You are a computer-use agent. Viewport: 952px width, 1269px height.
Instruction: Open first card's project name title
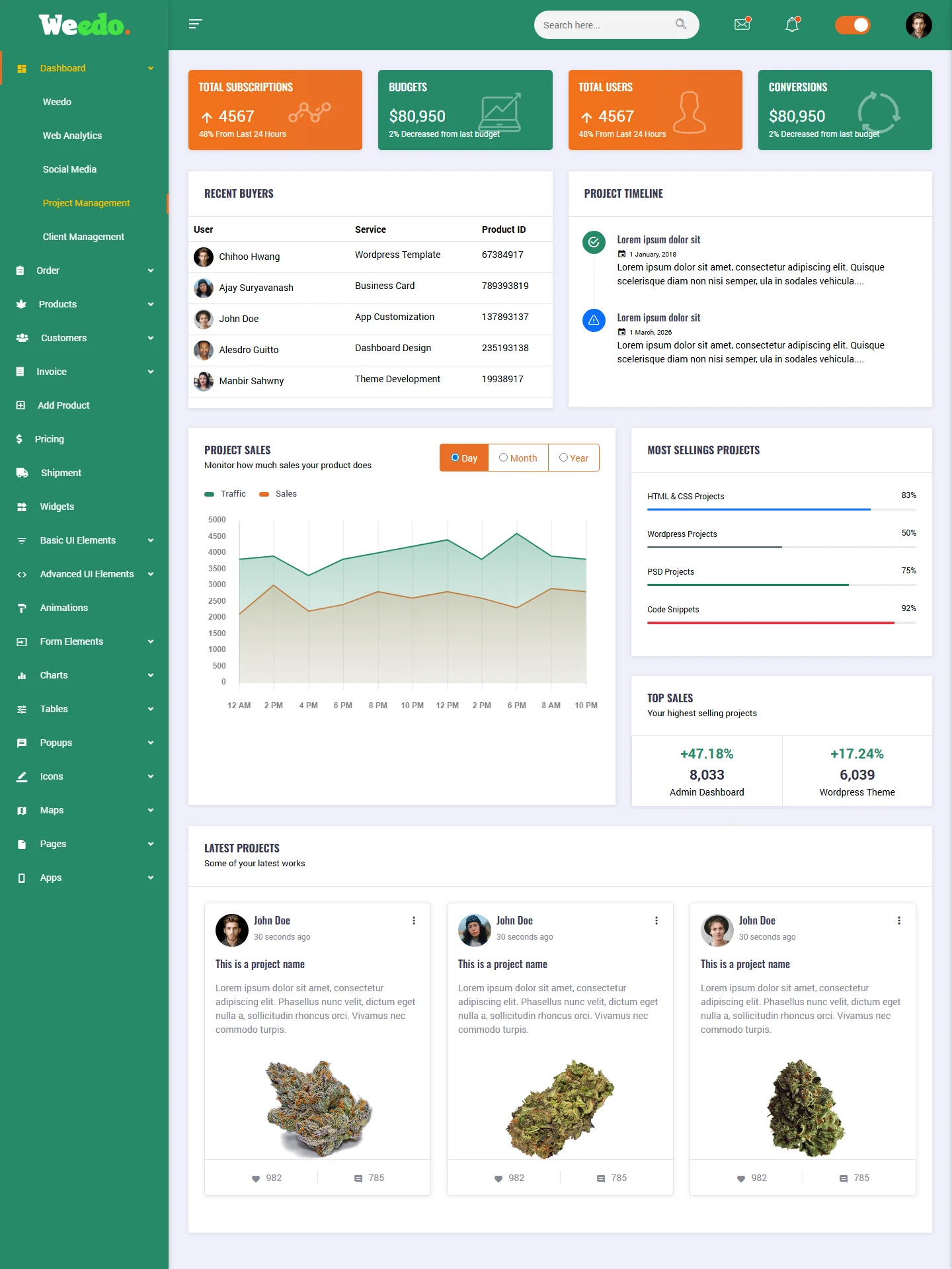point(260,964)
